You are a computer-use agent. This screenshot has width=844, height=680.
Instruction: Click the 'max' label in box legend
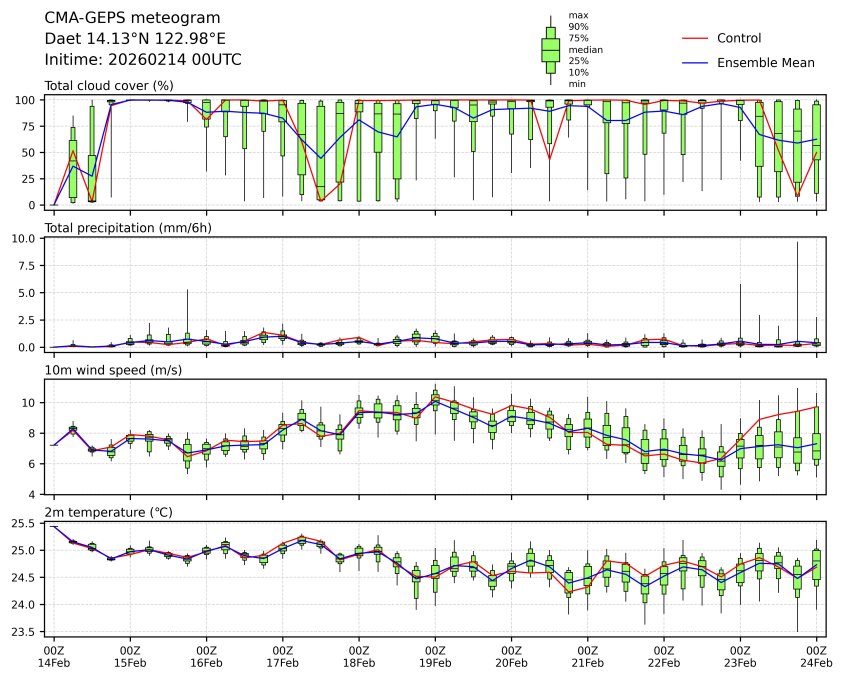577,15
